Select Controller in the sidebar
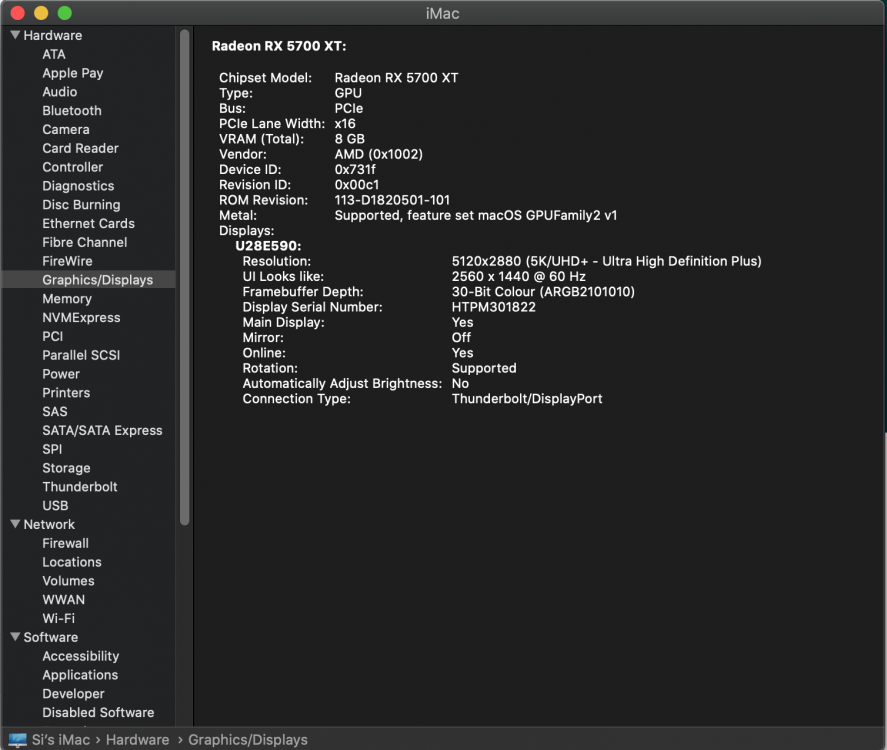Image resolution: width=887 pixels, height=750 pixels. [x=72, y=167]
